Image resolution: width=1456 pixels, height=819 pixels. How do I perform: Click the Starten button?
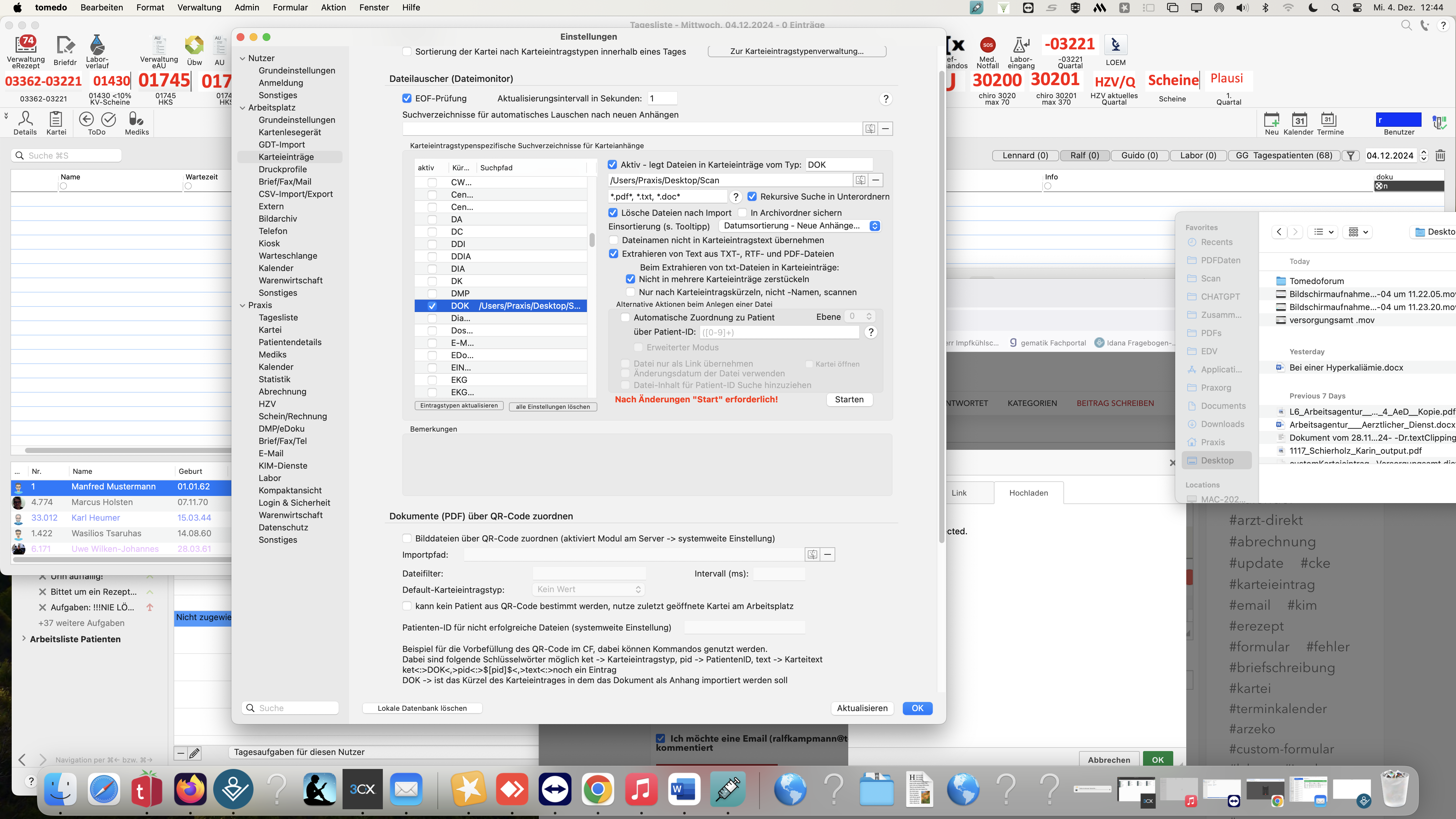pos(849,400)
